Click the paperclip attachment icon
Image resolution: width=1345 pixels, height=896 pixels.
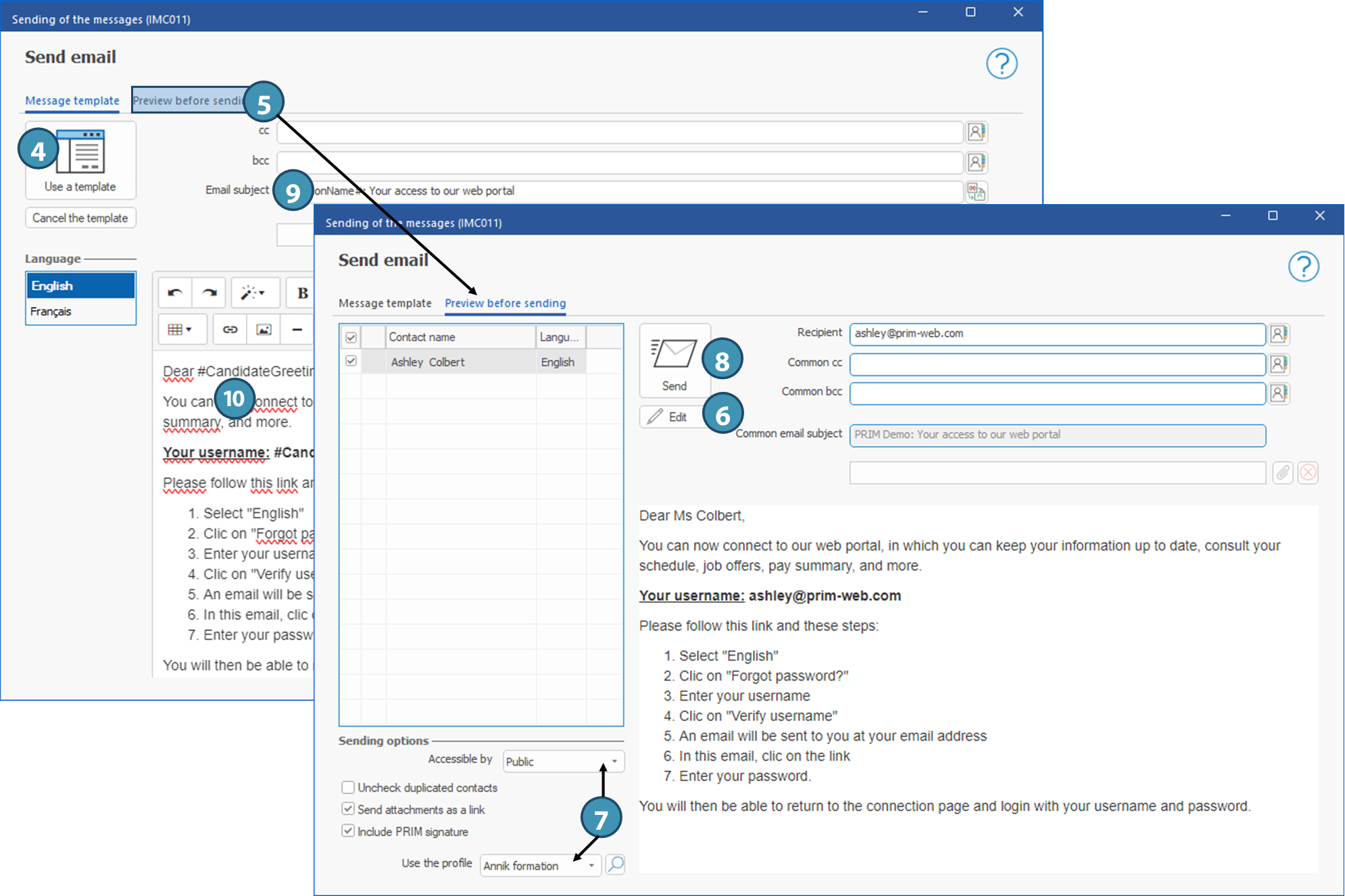pos(1282,472)
